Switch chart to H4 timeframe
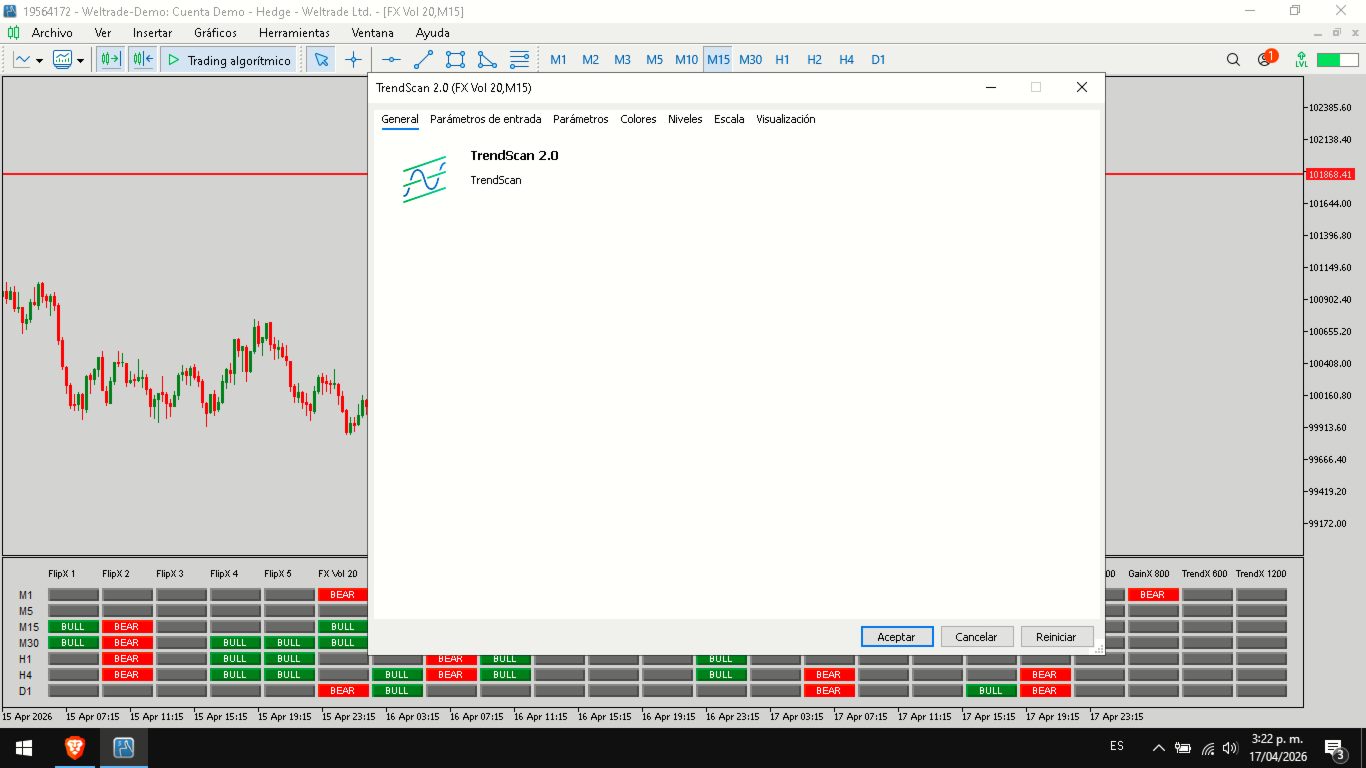Image resolution: width=1366 pixels, height=768 pixels. point(846,60)
